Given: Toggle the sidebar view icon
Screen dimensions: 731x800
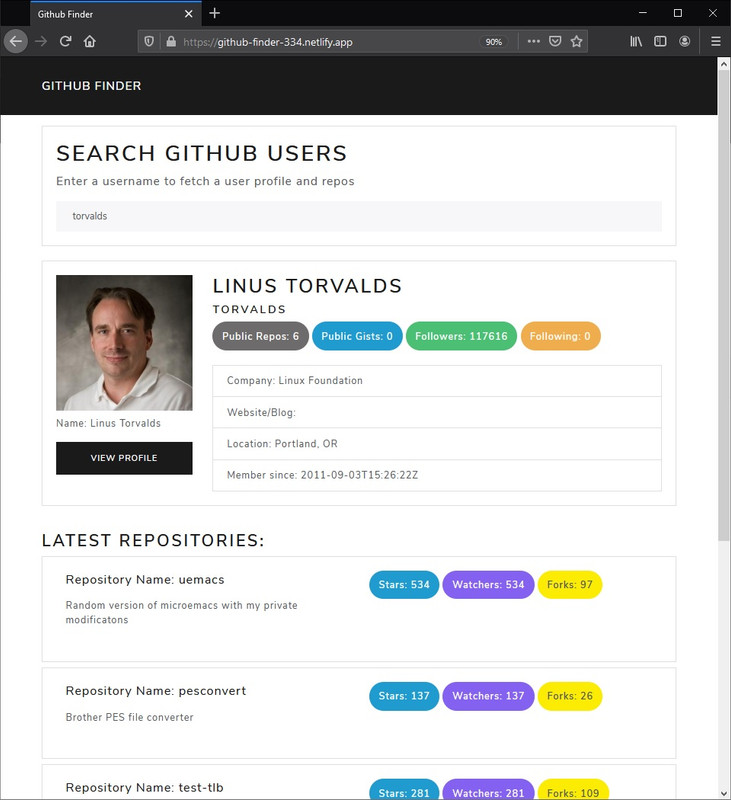Looking at the screenshot, I should tap(660, 41).
